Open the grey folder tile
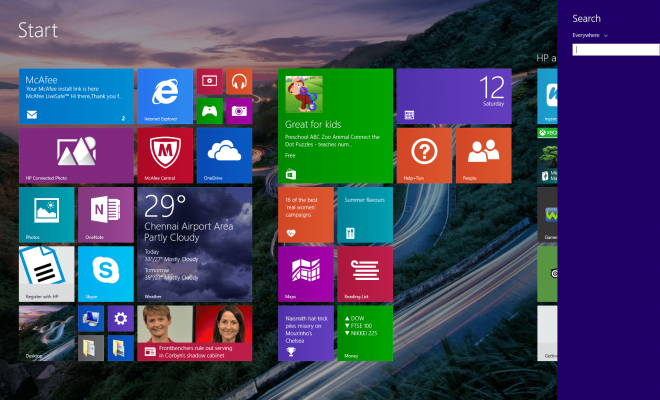 tap(91, 348)
